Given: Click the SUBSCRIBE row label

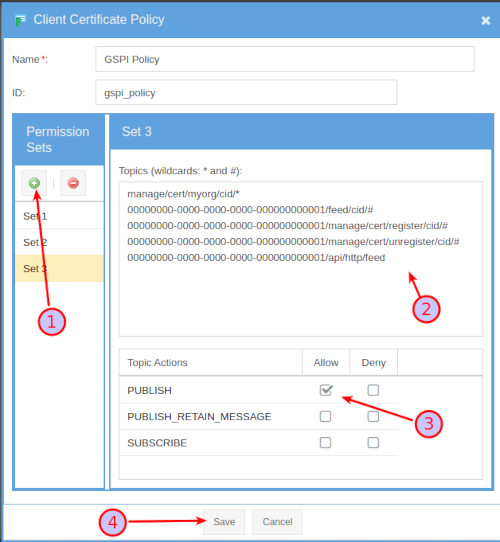Looking at the screenshot, I should click(x=157, y=443).
